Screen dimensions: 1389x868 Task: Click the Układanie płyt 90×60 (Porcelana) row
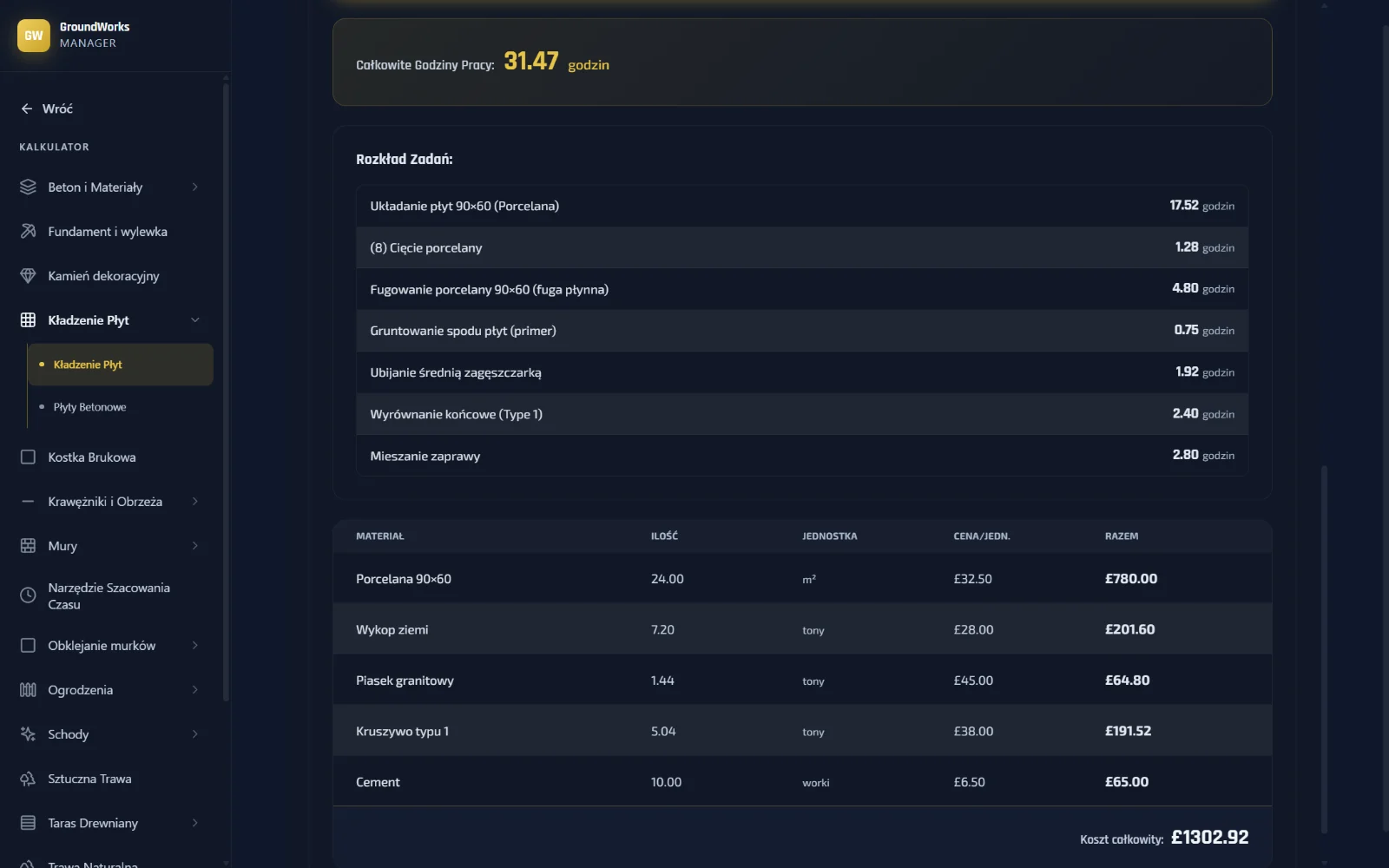tap(802, 206)
